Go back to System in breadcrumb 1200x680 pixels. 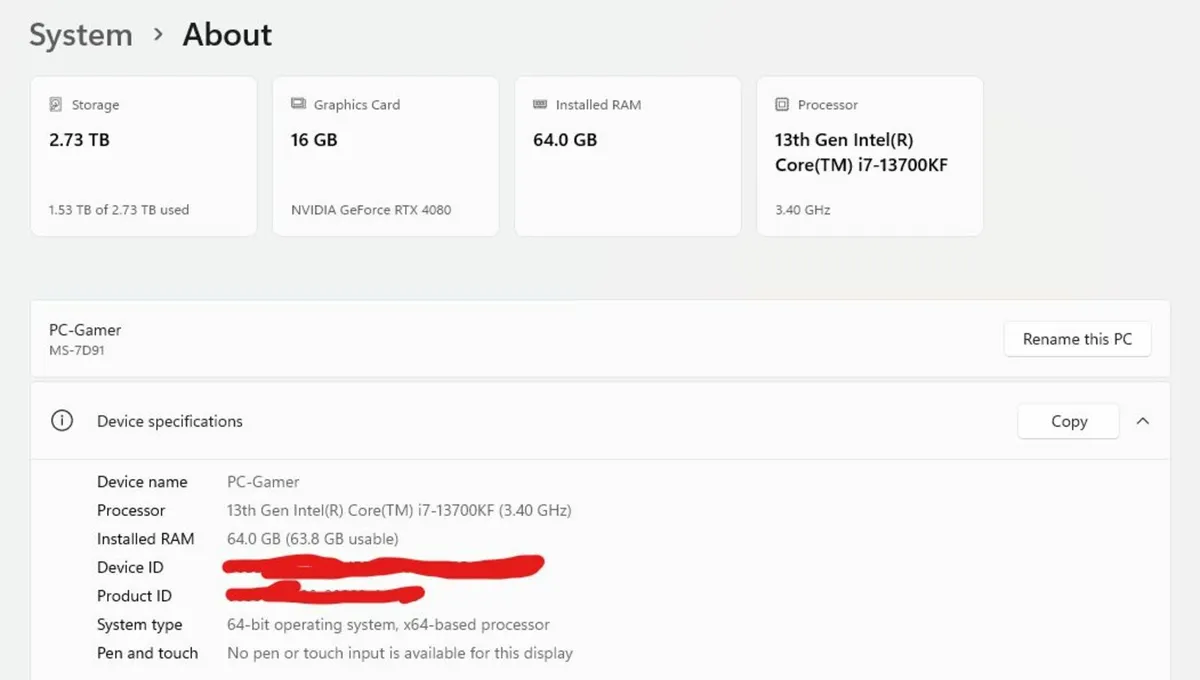point(81,35)
